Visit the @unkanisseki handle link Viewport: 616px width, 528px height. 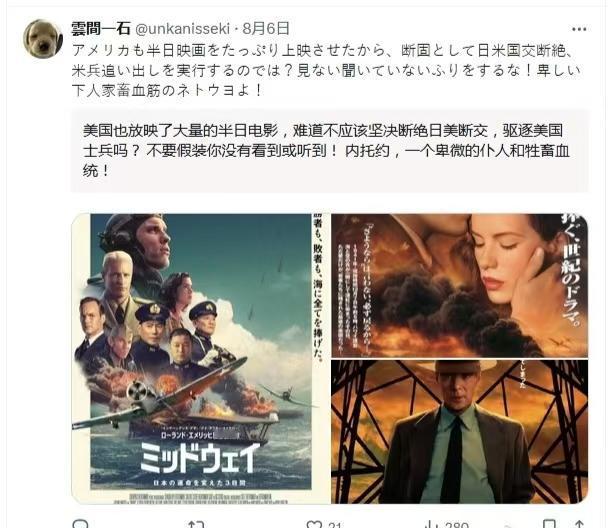[x=182, y=29]
